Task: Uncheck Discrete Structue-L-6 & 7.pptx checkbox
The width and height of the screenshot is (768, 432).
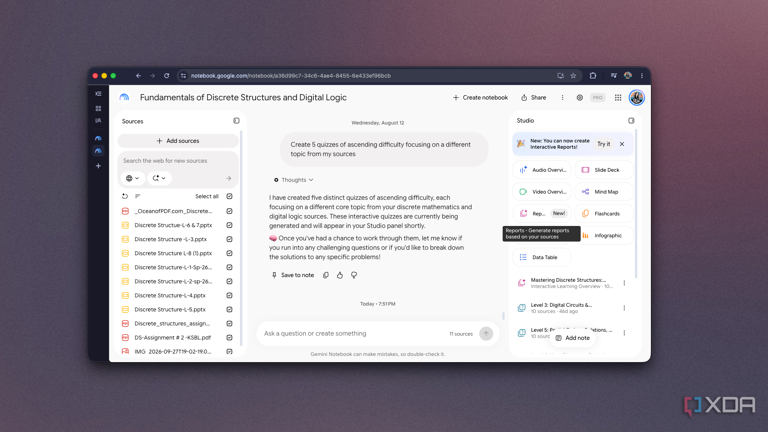Action: 229,225
